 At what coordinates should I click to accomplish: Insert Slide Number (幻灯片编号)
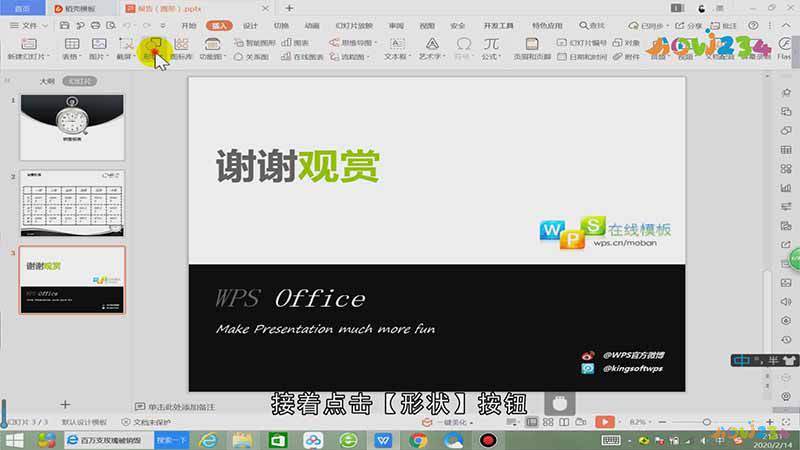pos(582,43)
